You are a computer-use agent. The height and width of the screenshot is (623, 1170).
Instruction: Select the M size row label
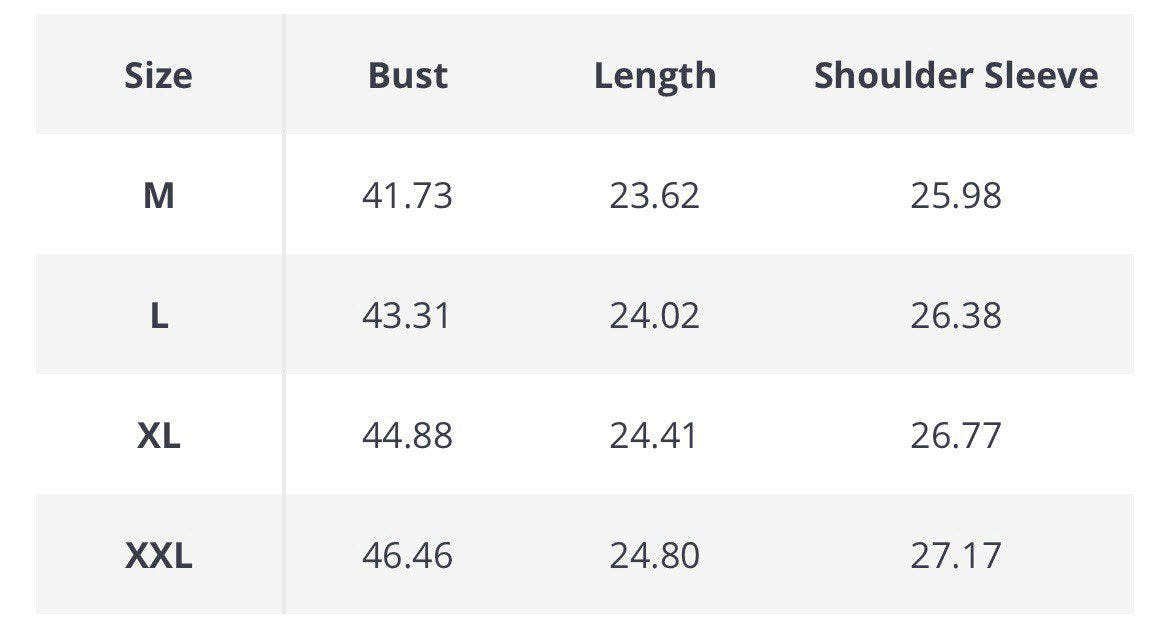(x=159, y=196)
